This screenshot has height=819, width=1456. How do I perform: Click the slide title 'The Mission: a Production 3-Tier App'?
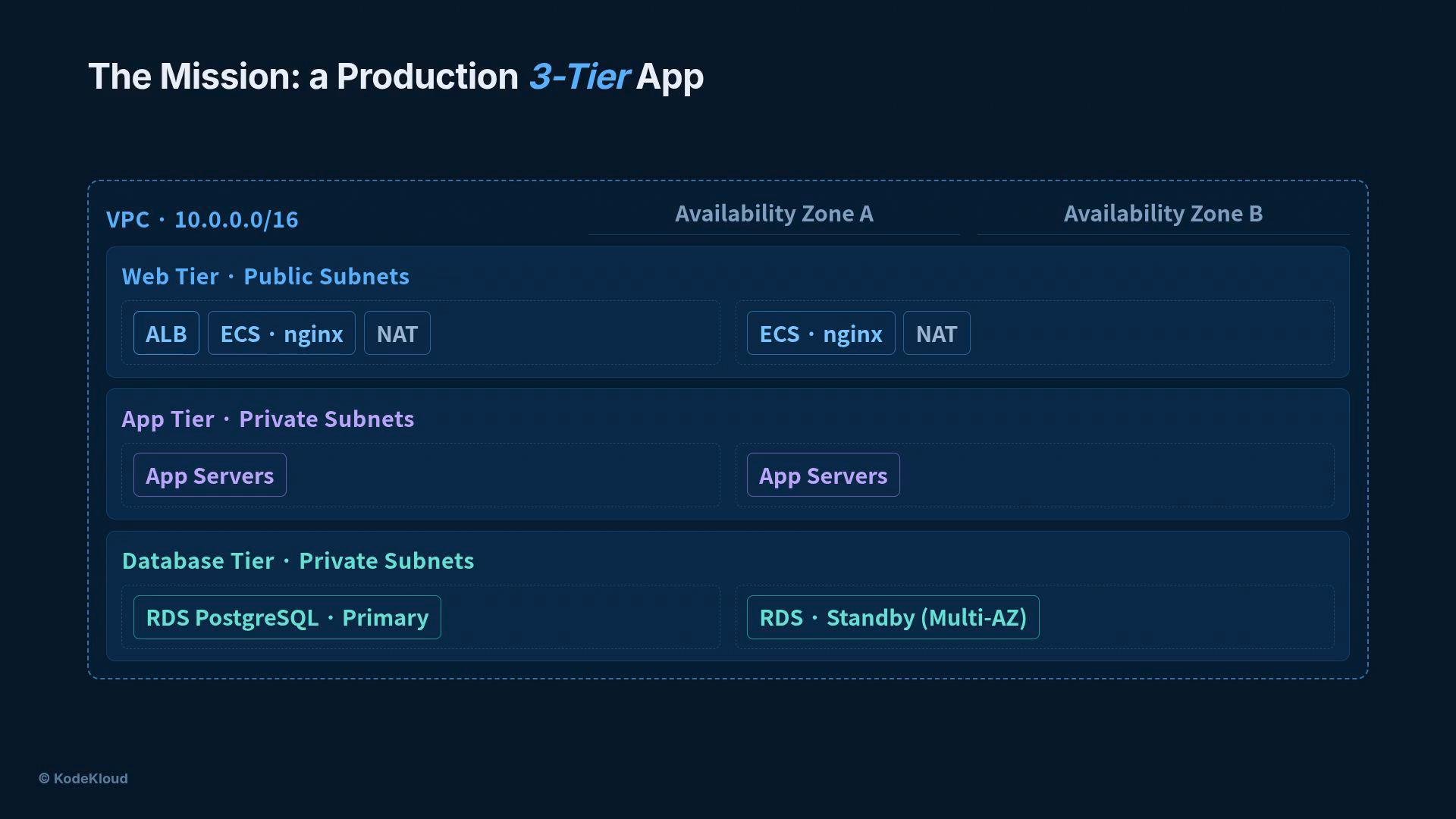pyautogui.click(x=396, y=77)
